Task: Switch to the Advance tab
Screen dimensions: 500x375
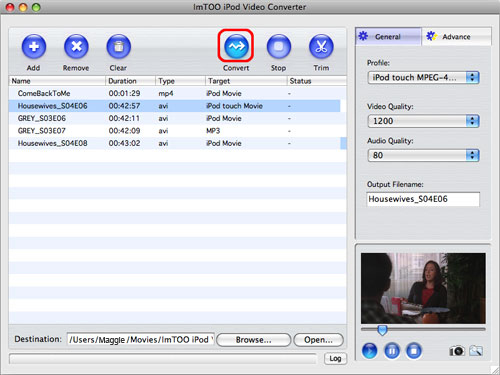Action: (456, 36)
